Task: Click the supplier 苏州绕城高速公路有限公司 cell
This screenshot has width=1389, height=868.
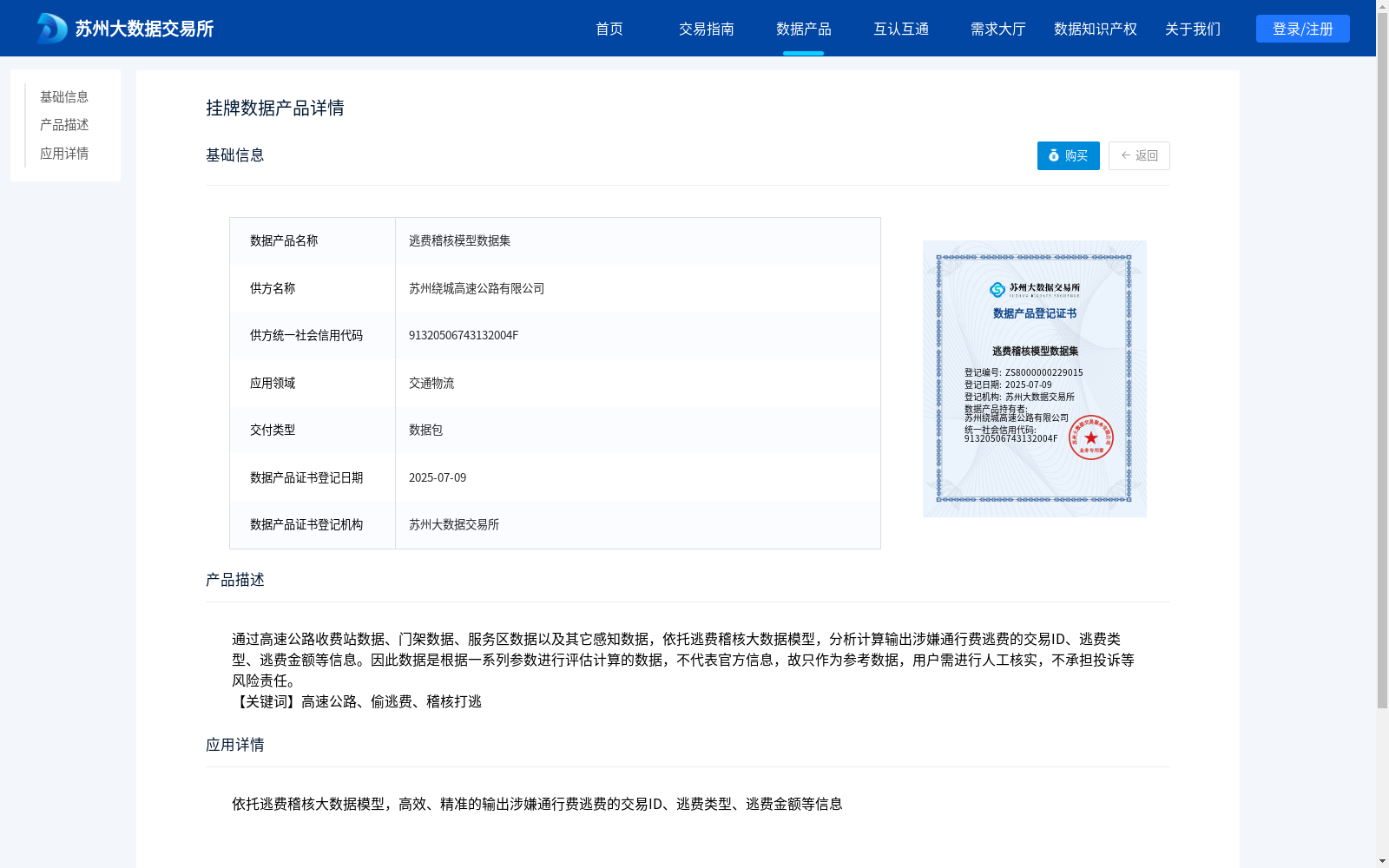Action: [x=638, y=288]
